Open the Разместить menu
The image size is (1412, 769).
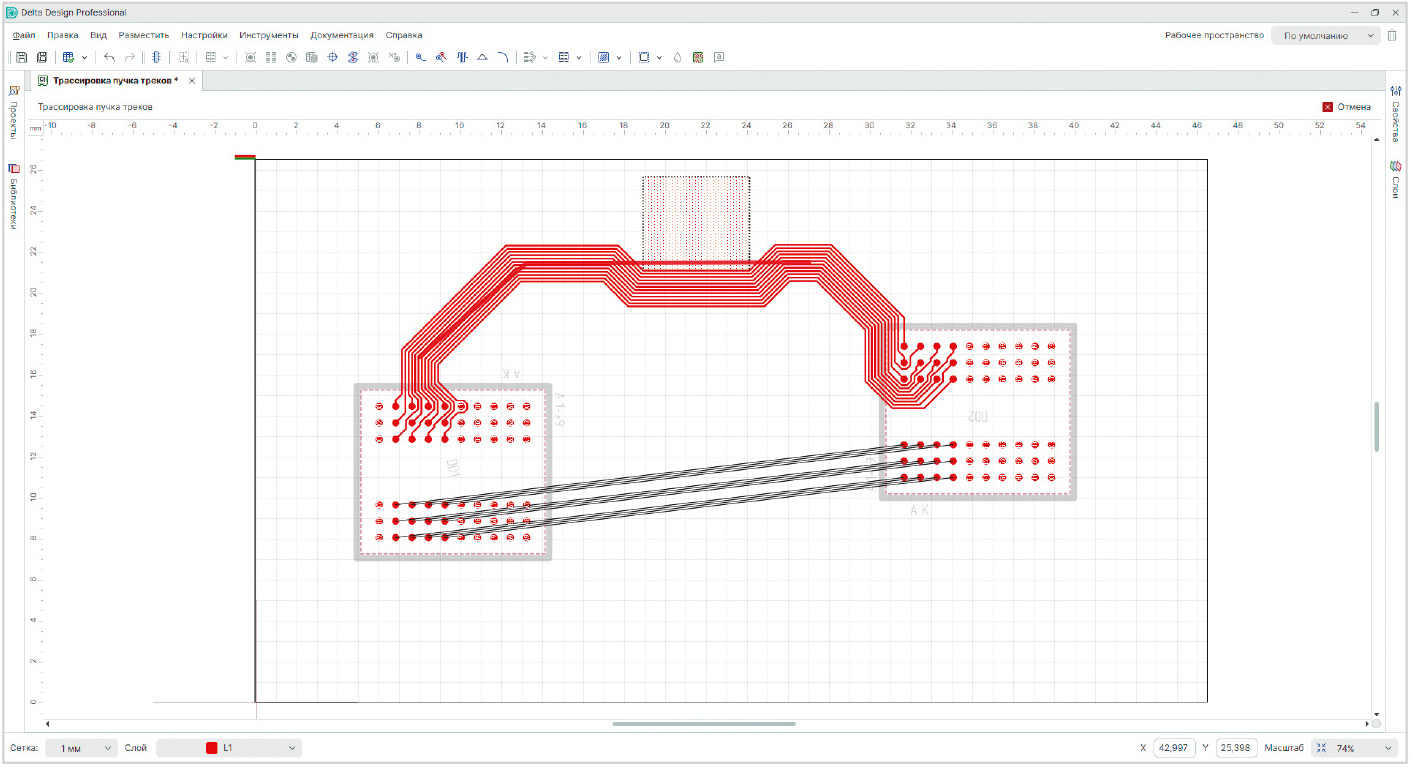(x=143, y=35)
